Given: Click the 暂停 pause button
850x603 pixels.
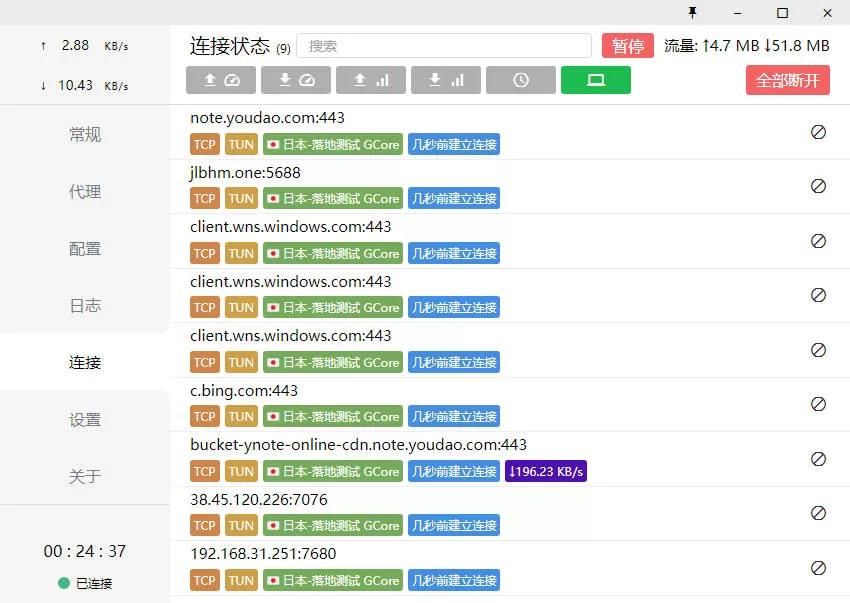Looking at the screenshot, I should click(627, 46).
